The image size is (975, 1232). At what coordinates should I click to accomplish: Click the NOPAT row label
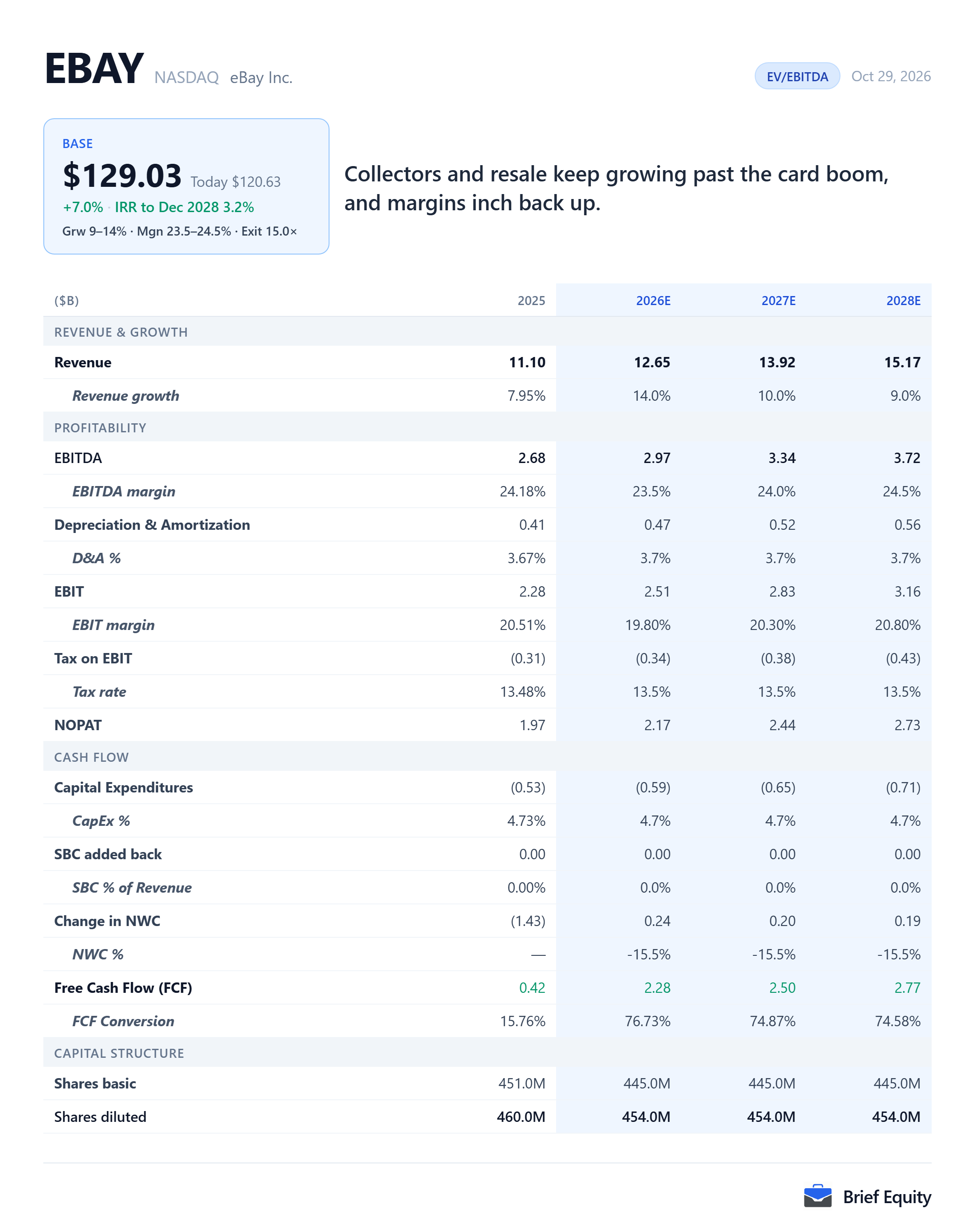78,725
